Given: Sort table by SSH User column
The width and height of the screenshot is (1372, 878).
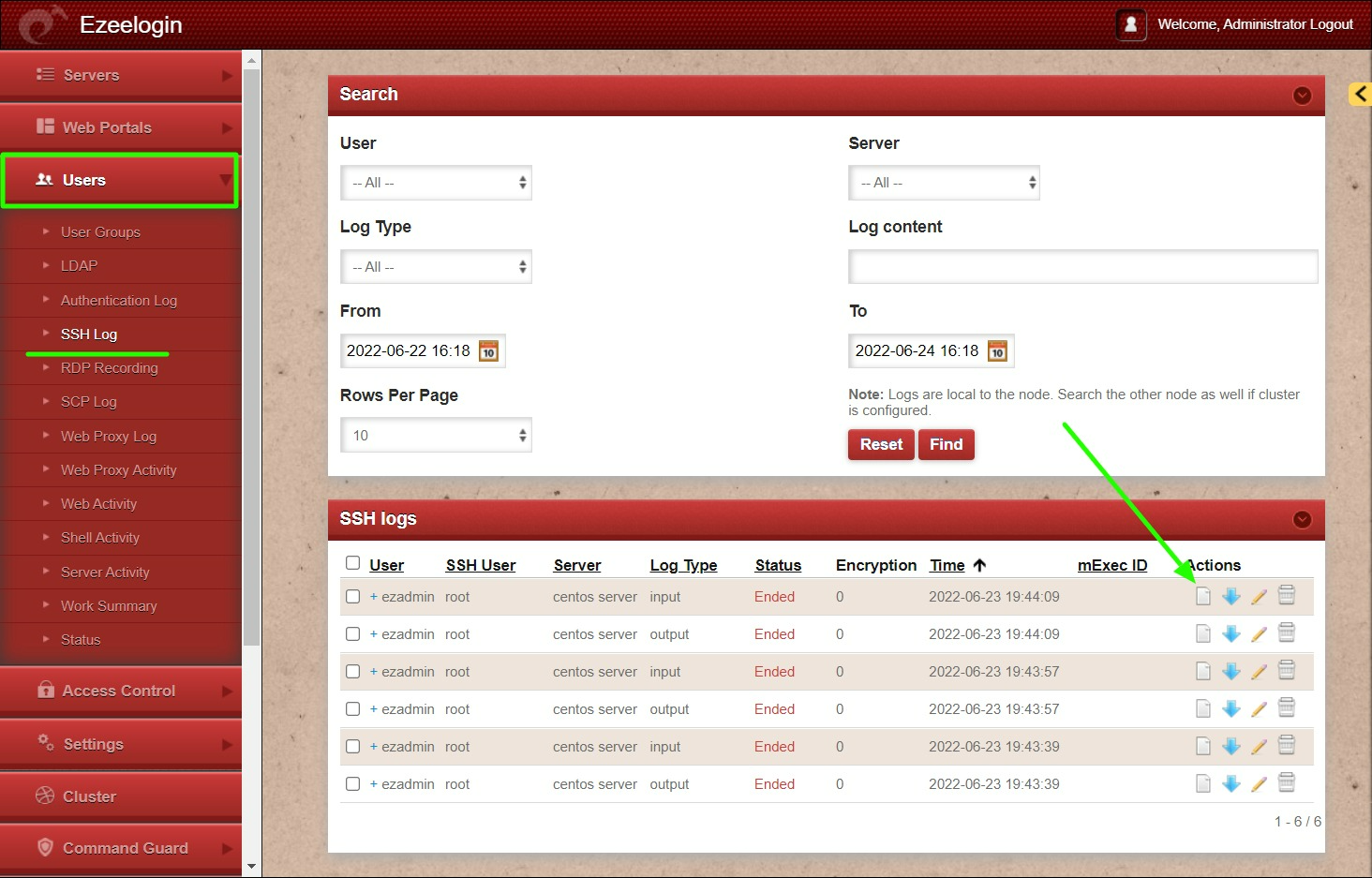Looking at the screenshot, I should (x=481, y=565).
